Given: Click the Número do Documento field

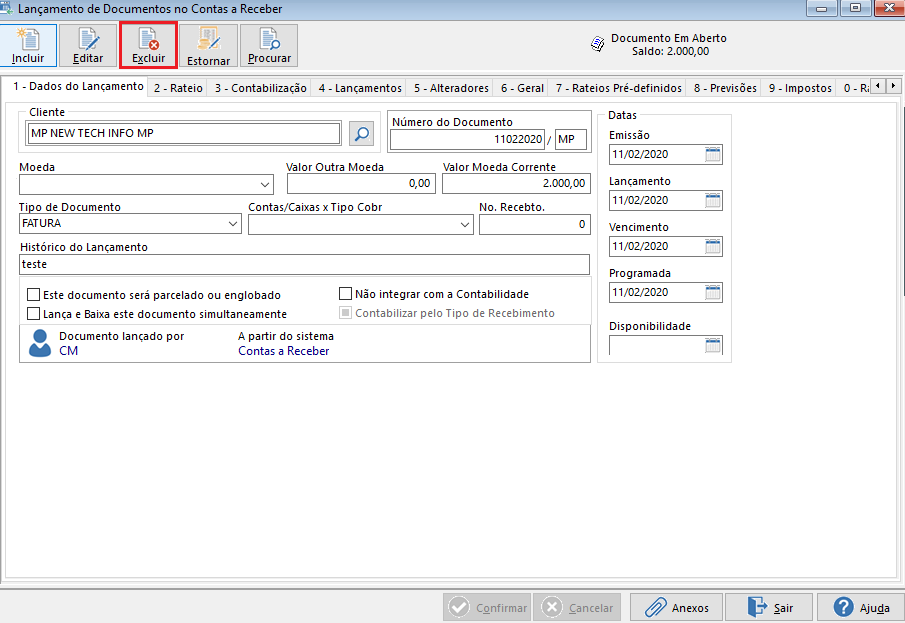Looking at the screenshot, I should (x=468, y=139).
